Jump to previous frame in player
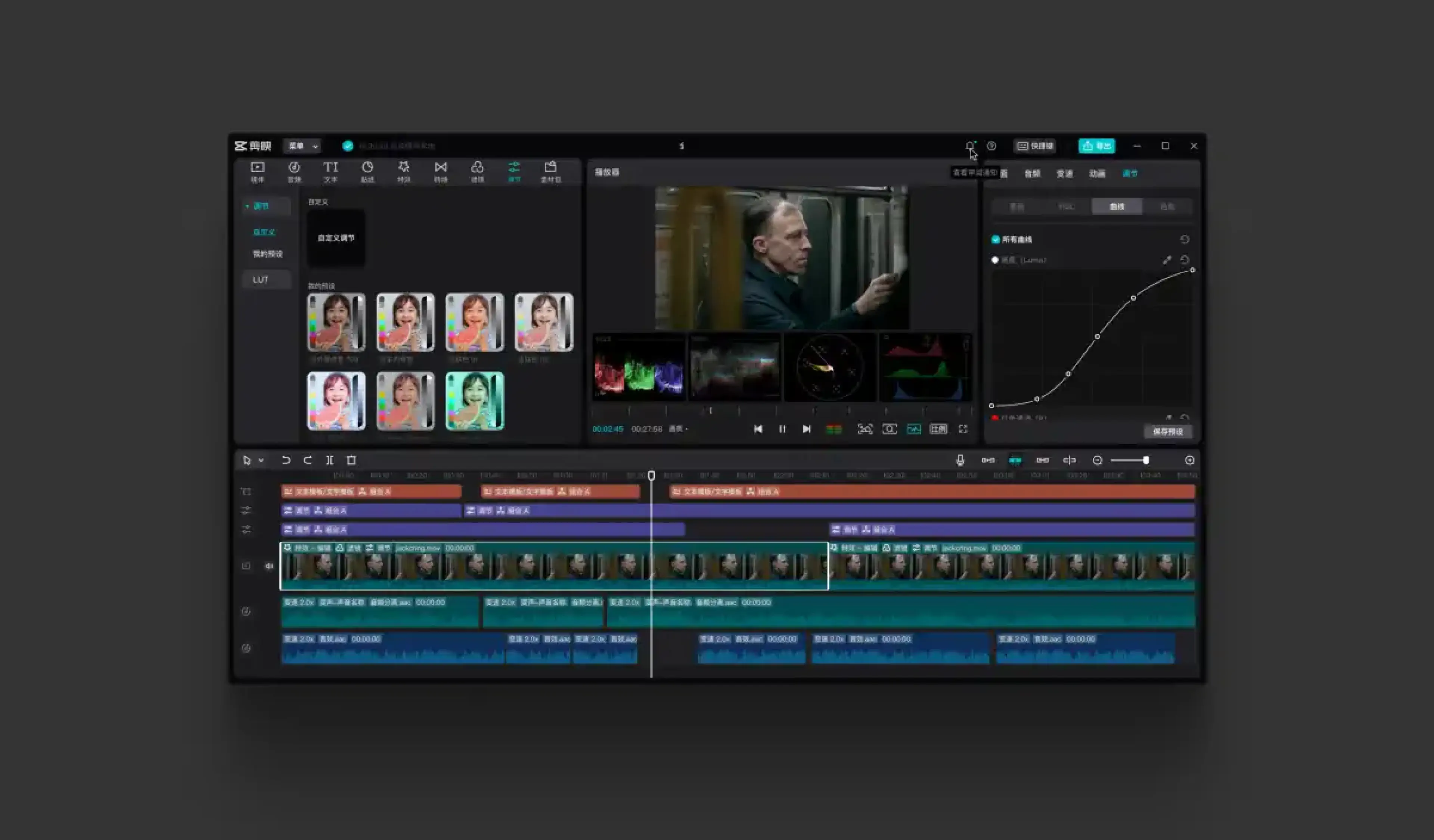This screenshot has height=840, width=1434. pyautogui.click(x=758, y=429)
